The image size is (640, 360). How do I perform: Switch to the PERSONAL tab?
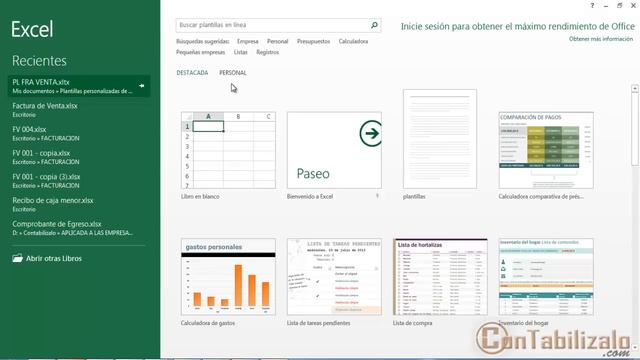(233, 73)
